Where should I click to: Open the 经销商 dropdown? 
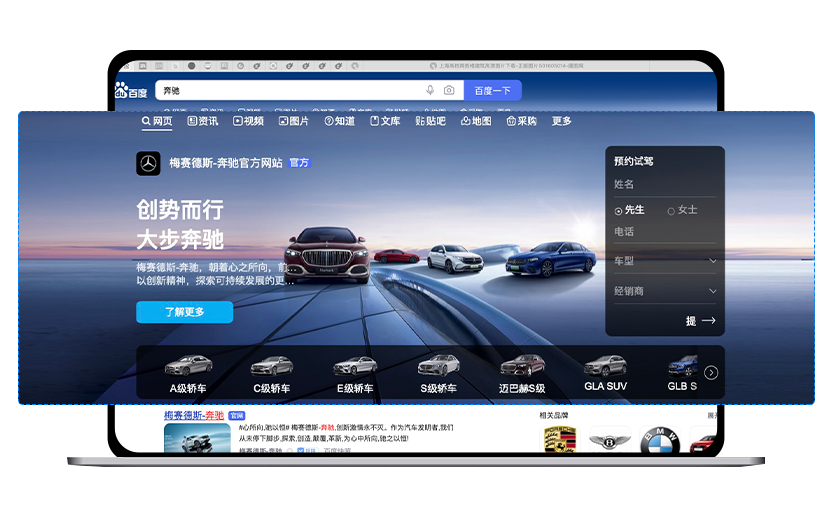click(665, 291)
